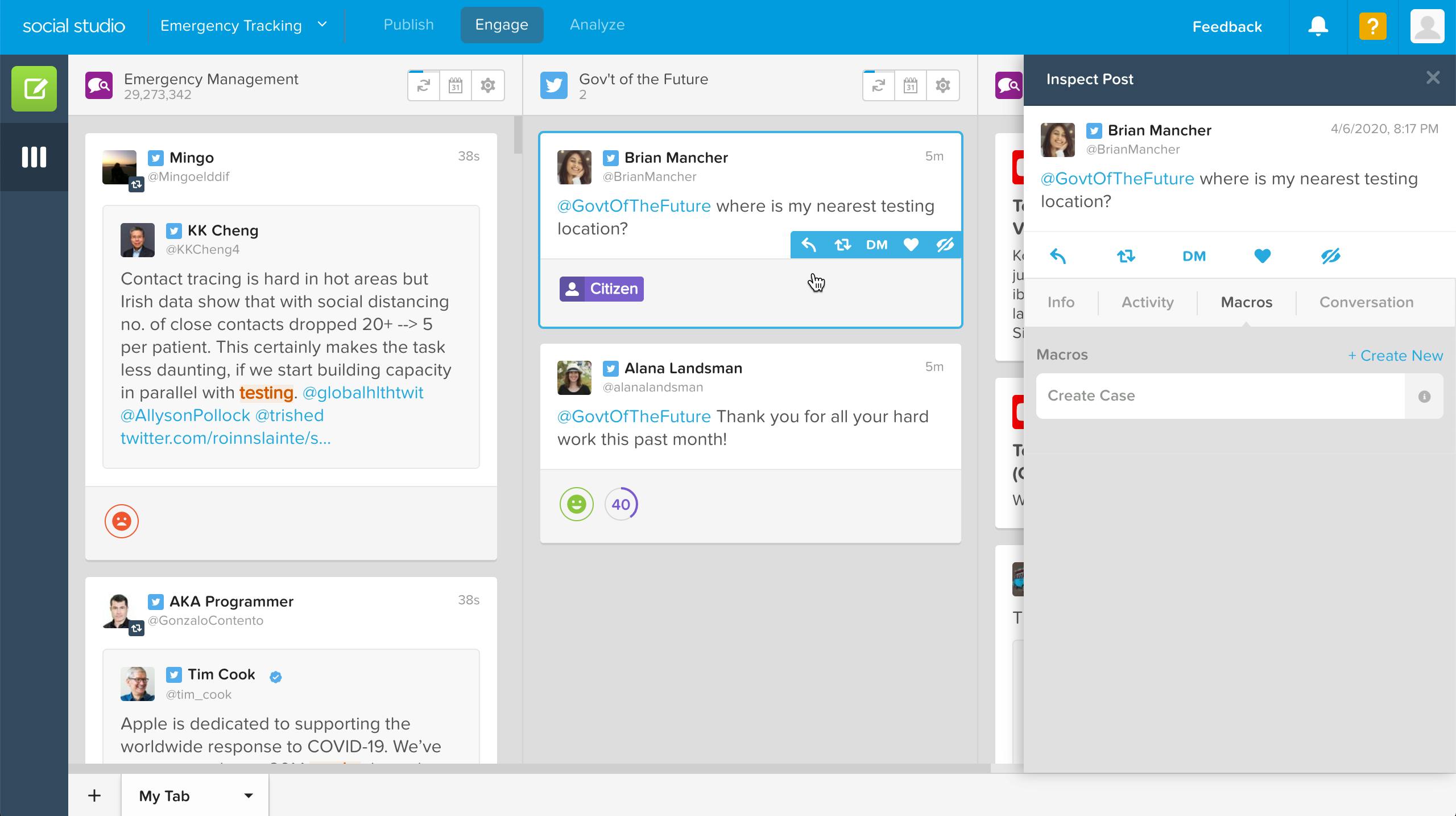Image resolution: width=1456 pixels, height=816 pixels.
Task: Click the notification bell icon in top bar
Action: 1317,26
